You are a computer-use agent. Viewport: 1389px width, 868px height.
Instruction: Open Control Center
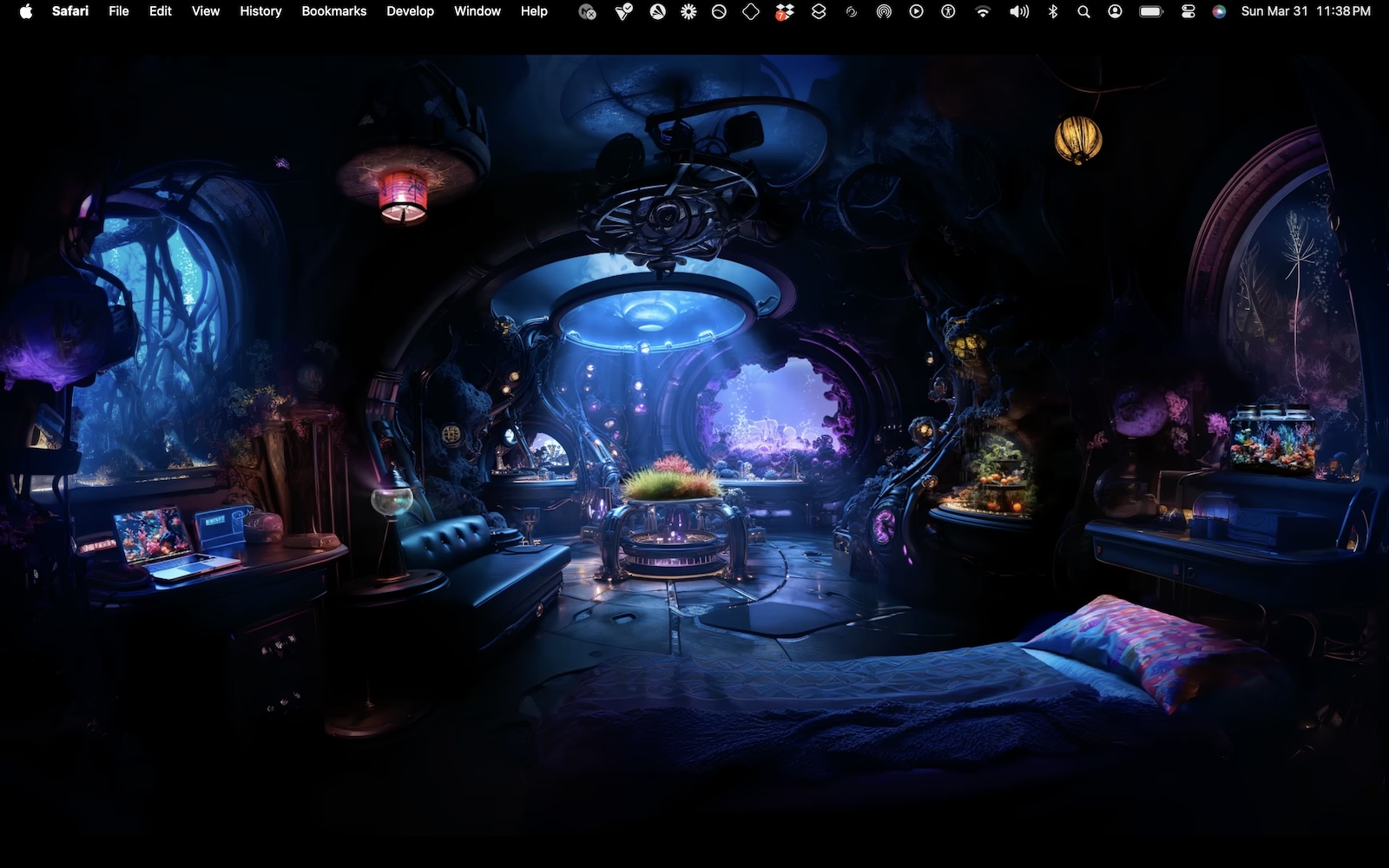tap(1188, 11)
